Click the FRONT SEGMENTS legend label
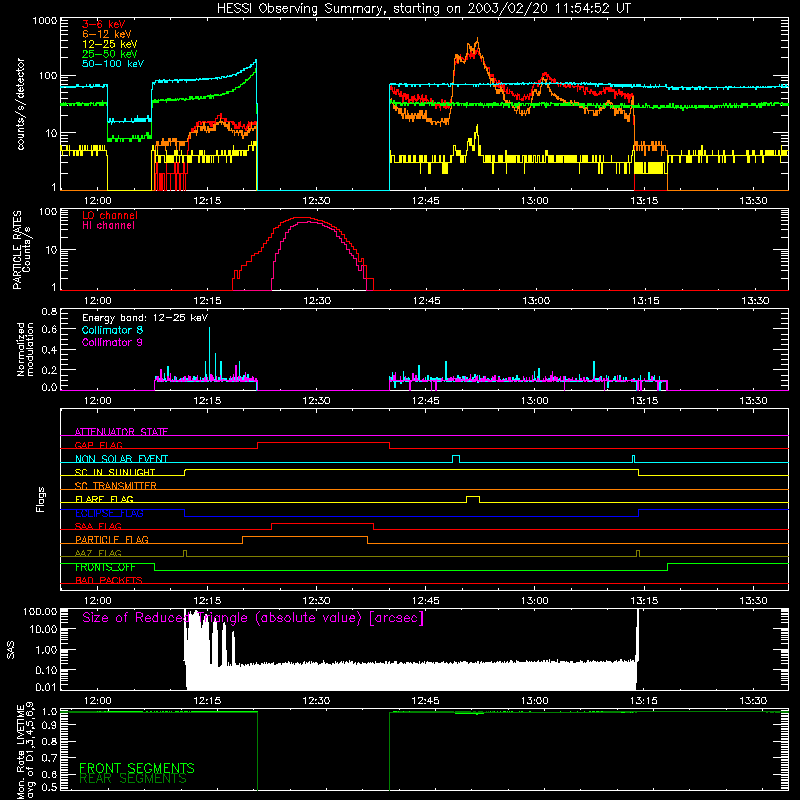The width and height of the screenshot is (800, 800). pyautogui.click(x=137, y=768)
